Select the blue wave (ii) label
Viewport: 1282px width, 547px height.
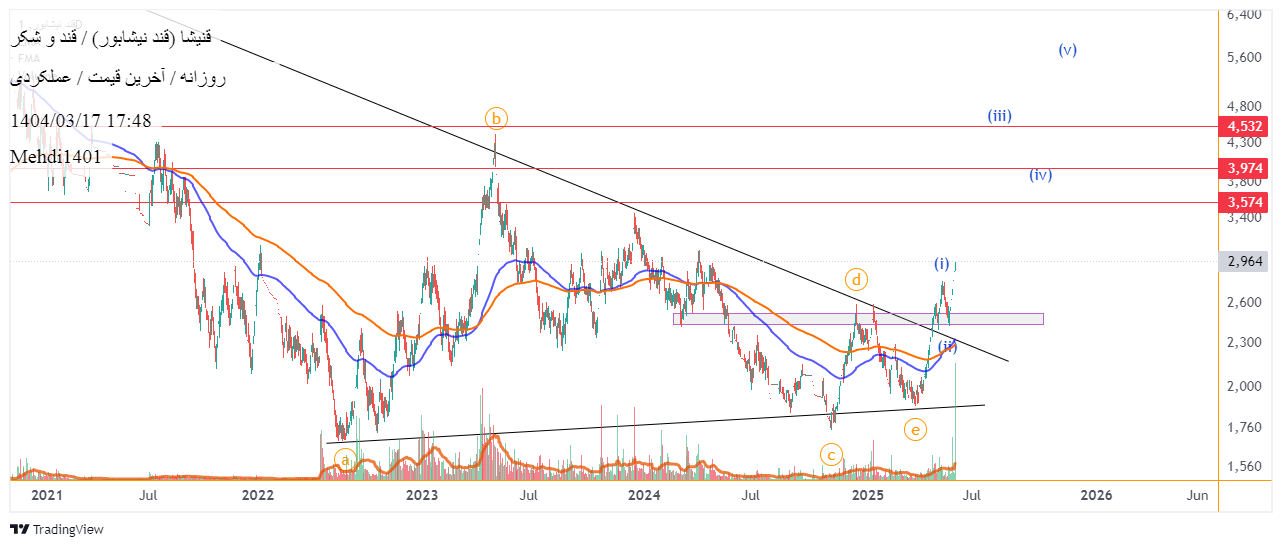pos(947,346)
